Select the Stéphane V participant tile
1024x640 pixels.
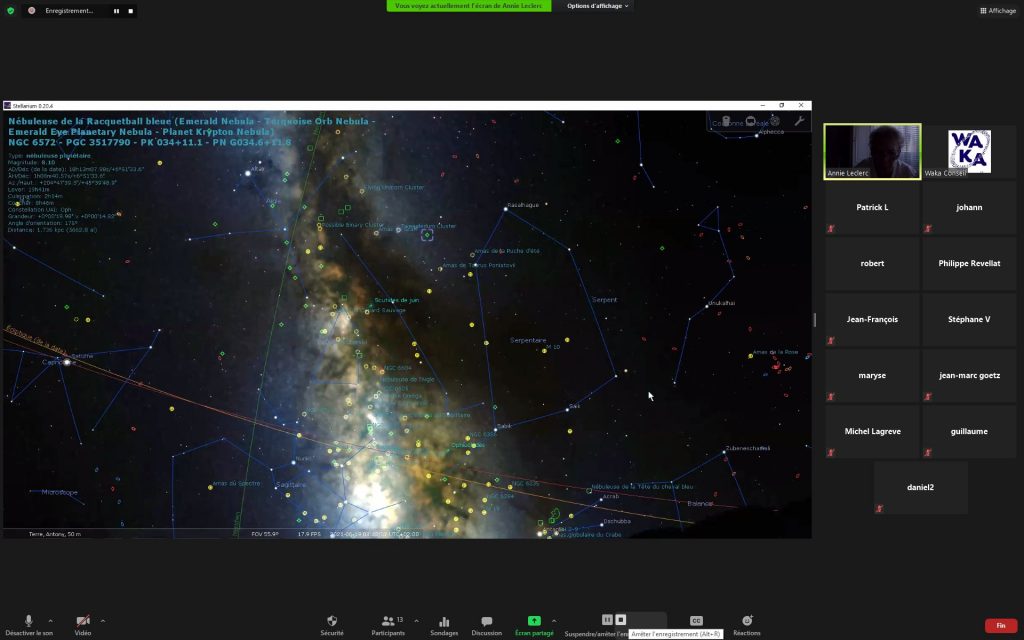point(969,319)
